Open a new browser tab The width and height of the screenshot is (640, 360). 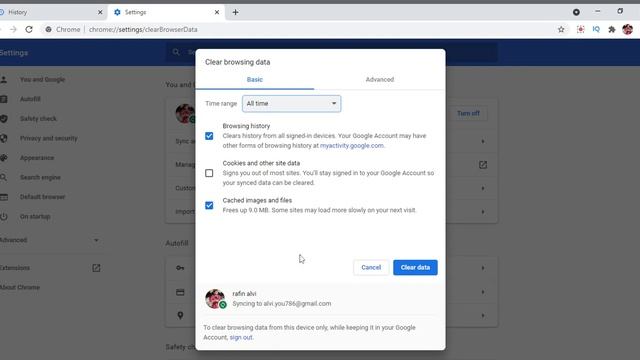236,12
